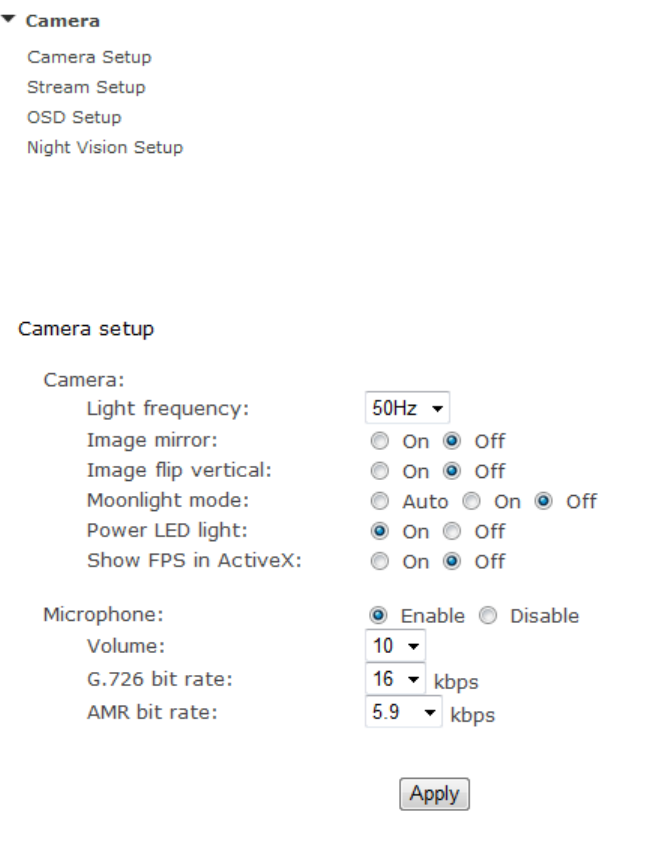Screen dimensions: 667x844
Task: Select Moonlight mode Off radio button
Action: click(543, 501)
